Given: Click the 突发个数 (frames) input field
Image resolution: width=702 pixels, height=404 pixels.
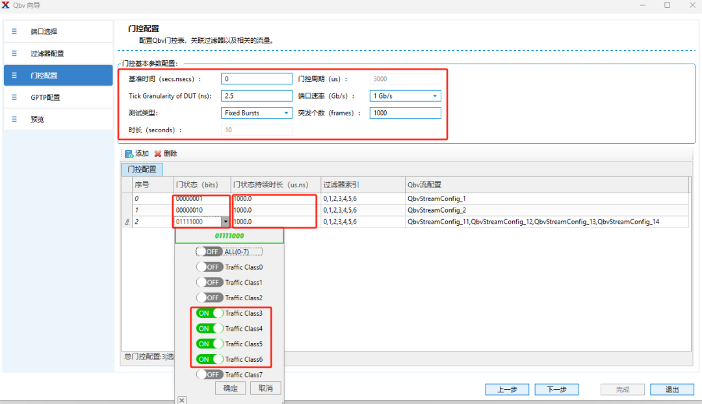Looking at the screenshot, I should click(403, 113).
